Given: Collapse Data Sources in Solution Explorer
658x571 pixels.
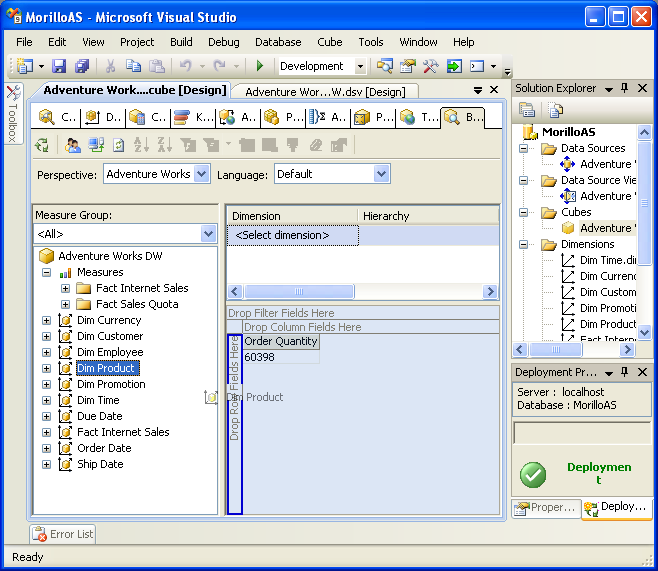Looking at the screenshot, I should (523, 148).
